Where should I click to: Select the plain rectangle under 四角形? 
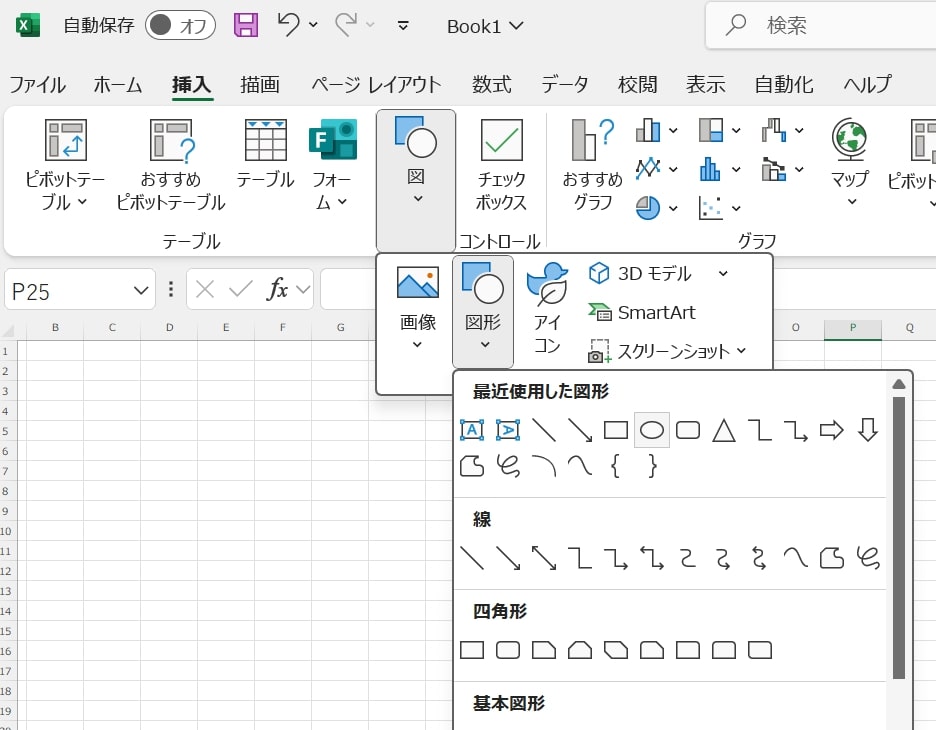tap(472, 650)
